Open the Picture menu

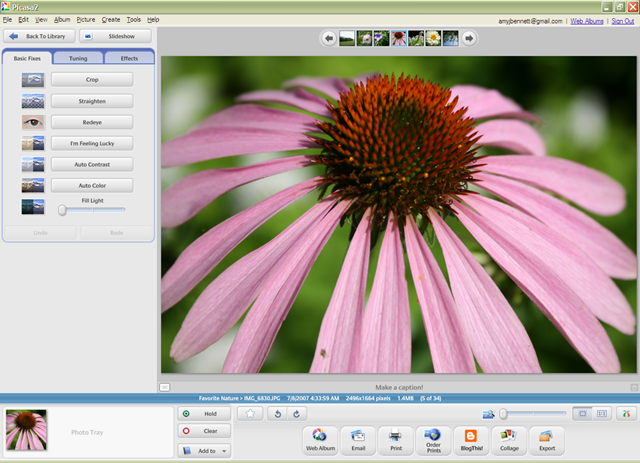(x=86, y=20)
